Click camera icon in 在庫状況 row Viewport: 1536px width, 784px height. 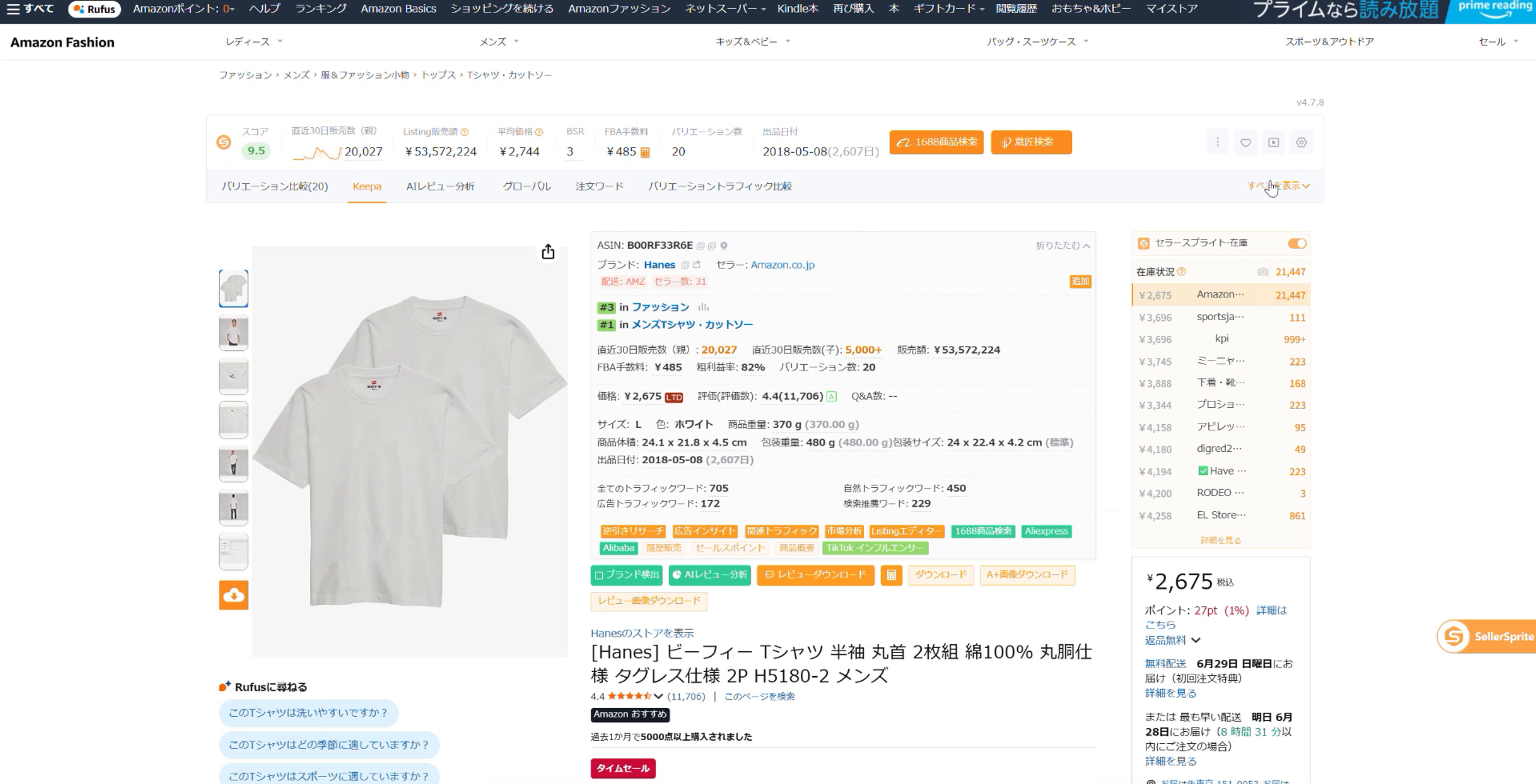click(1263, 272)
